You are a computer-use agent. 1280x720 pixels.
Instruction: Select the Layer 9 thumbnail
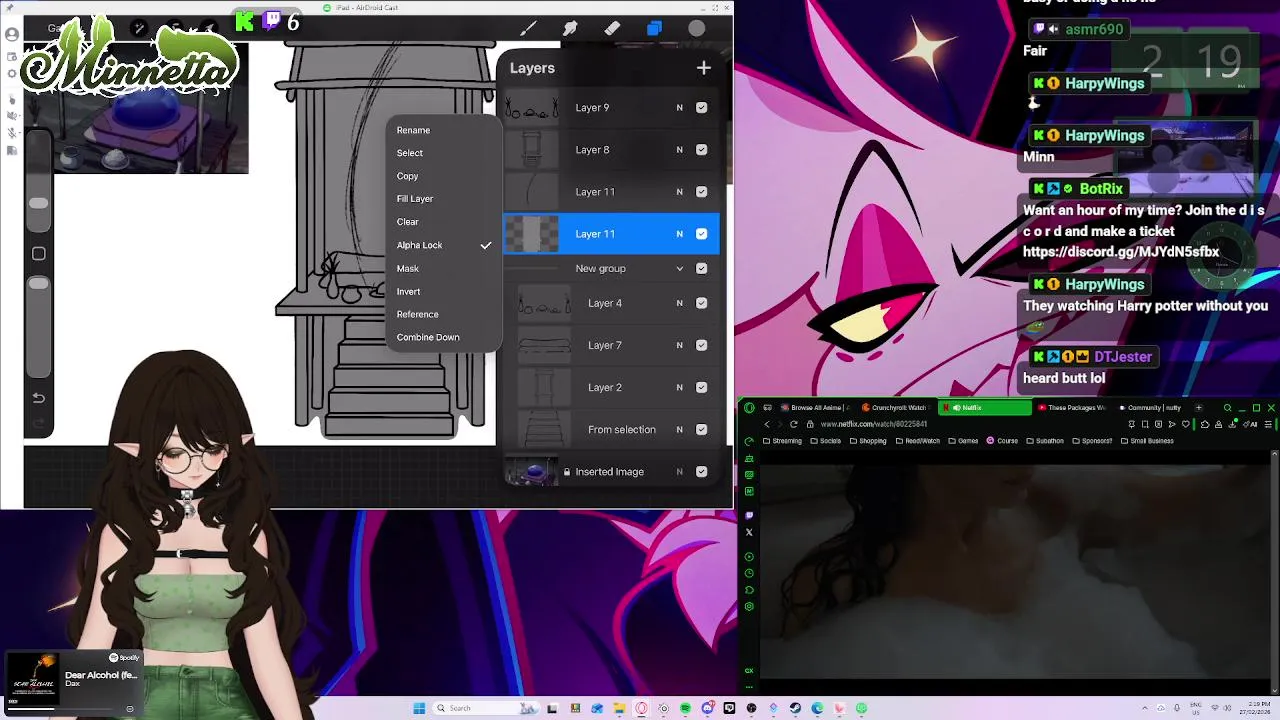[x=531, y=108]
